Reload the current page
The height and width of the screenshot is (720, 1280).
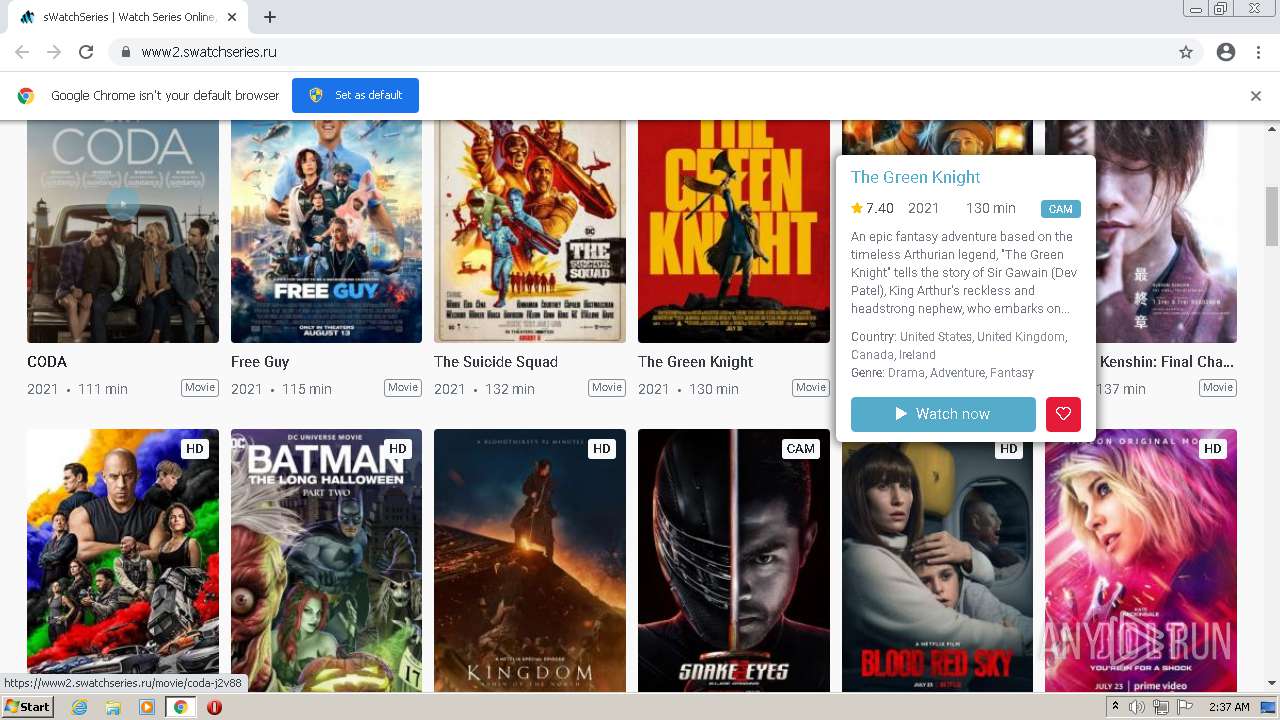tap(86, 52)
